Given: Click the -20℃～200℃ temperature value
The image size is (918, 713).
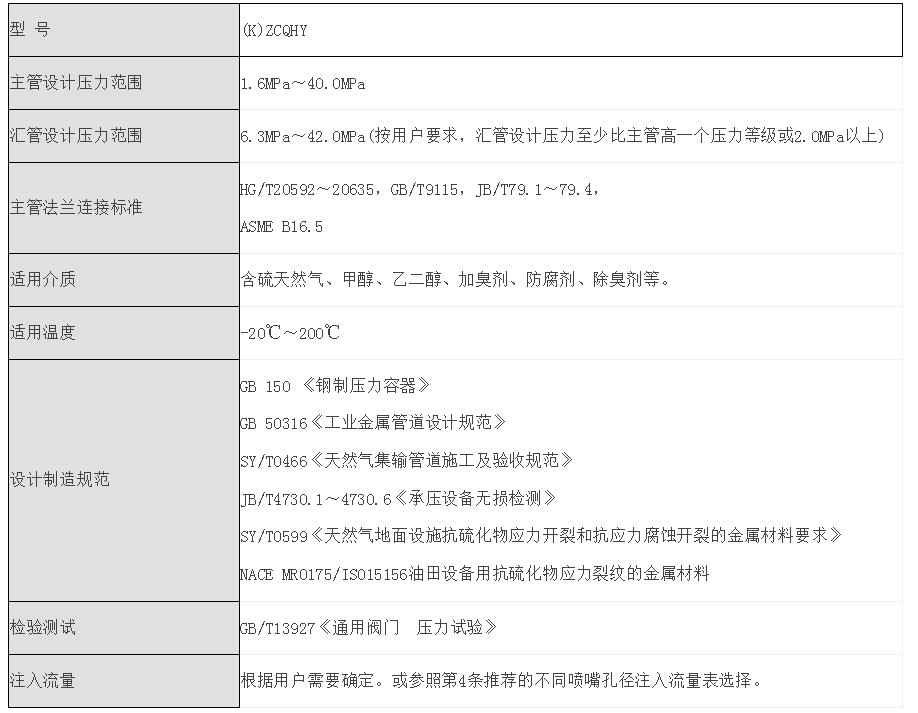Looking at the screenshot, I should click(290, 333).
